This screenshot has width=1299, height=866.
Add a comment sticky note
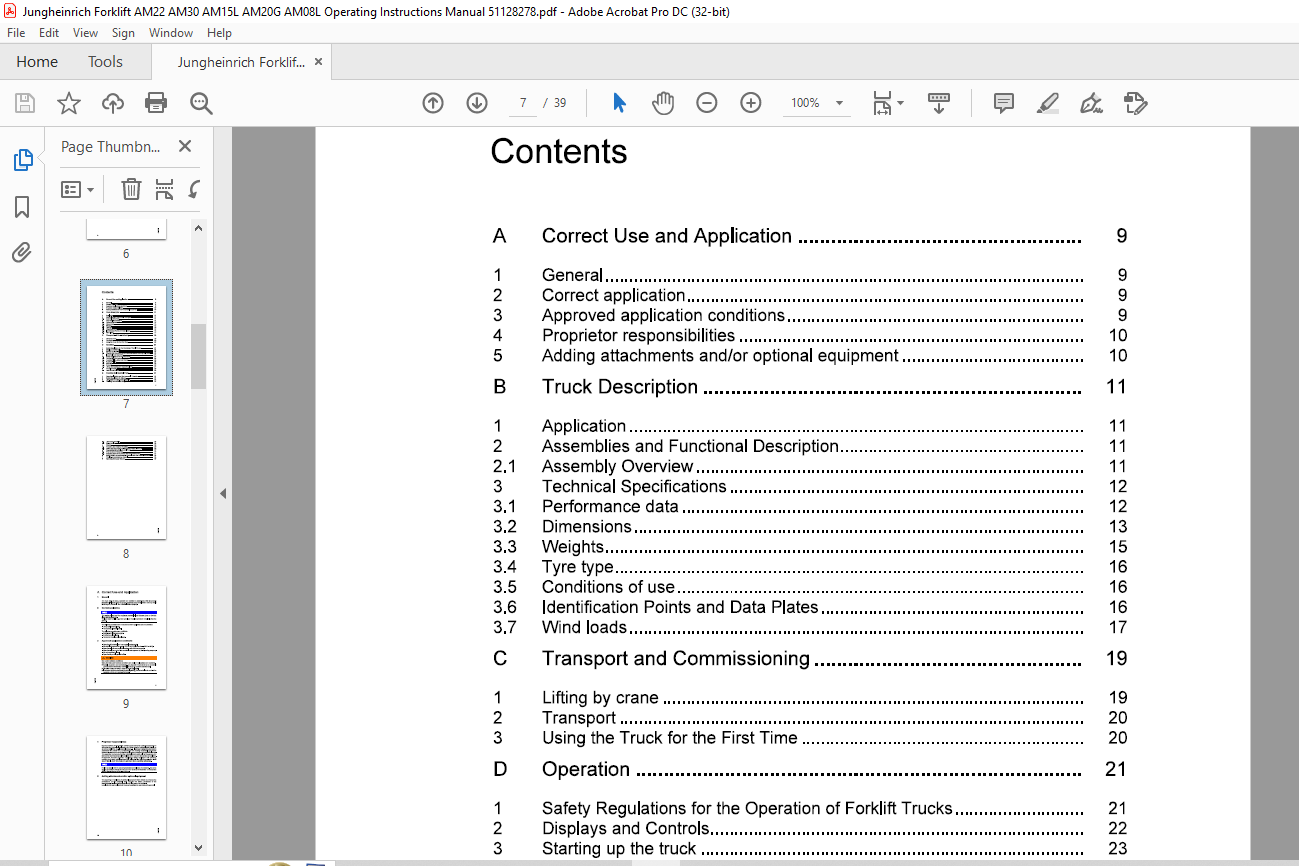[x=1004, y=103]
